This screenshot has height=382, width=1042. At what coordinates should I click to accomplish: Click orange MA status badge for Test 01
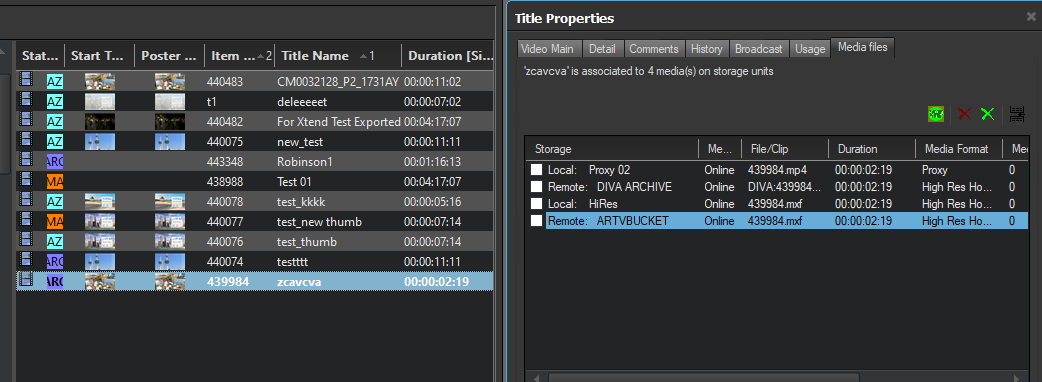tap(54, 181)
